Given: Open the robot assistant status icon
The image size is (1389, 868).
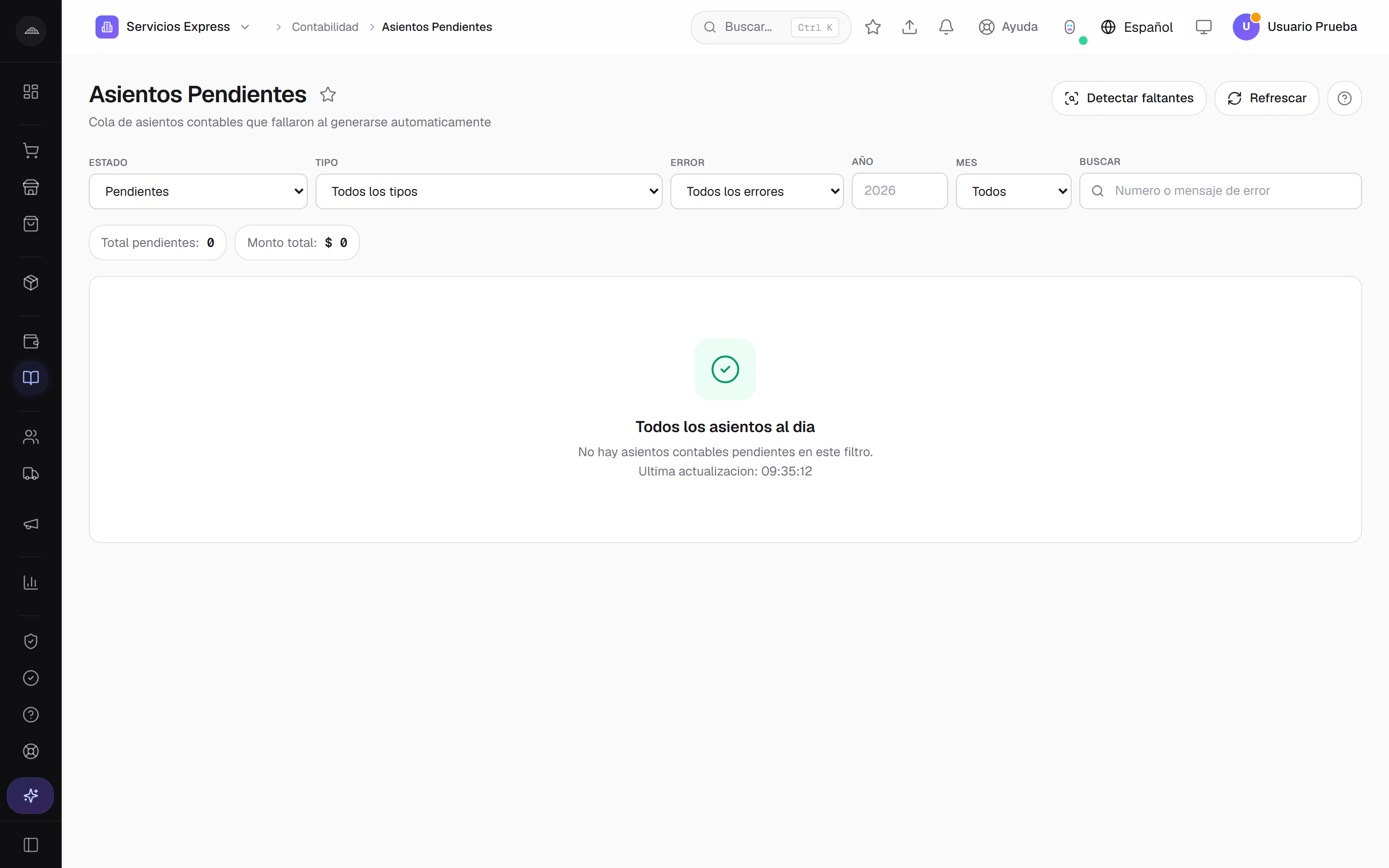Looking at the screenshot, I should [1070, 27].
